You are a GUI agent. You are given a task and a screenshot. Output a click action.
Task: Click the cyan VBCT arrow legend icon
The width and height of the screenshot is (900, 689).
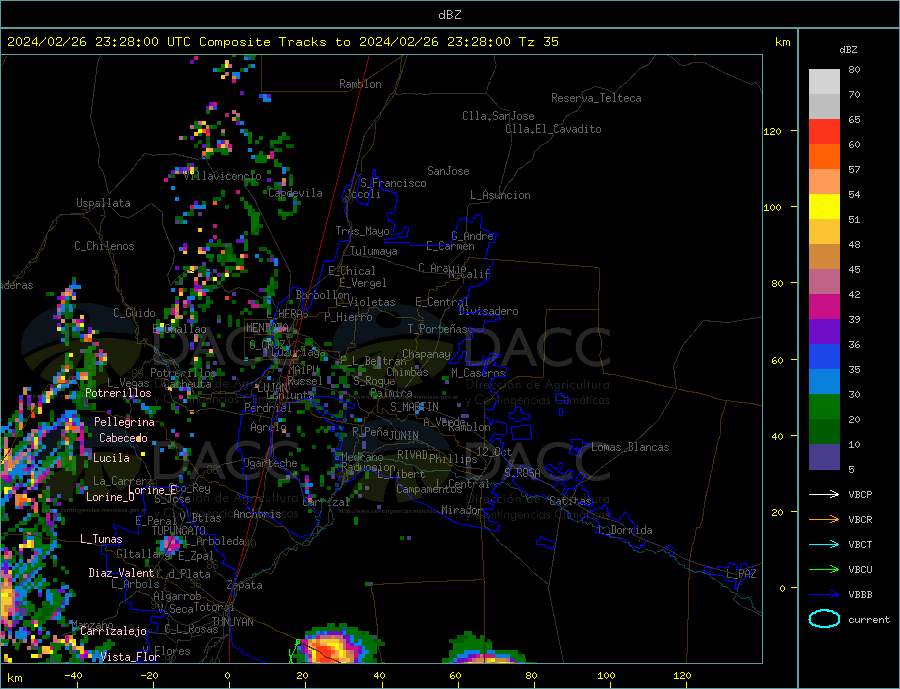pos(824,544)
